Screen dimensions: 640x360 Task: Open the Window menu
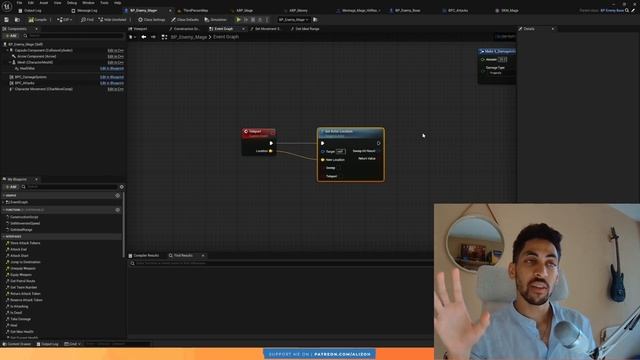pyautogui.click(x=88, y=3)
